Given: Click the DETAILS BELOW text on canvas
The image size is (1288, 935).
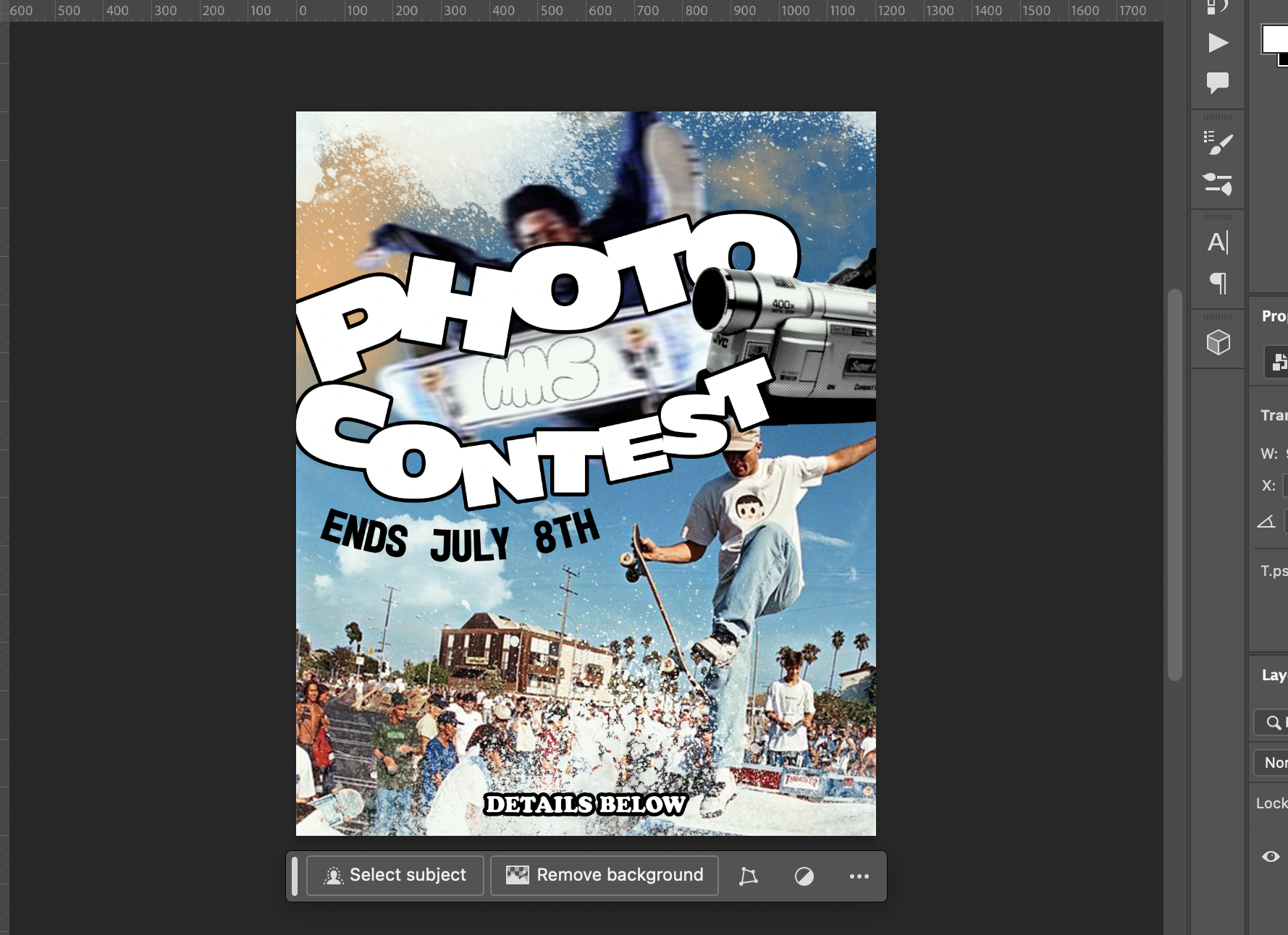Looking at the screenshot, I should 586,804.
